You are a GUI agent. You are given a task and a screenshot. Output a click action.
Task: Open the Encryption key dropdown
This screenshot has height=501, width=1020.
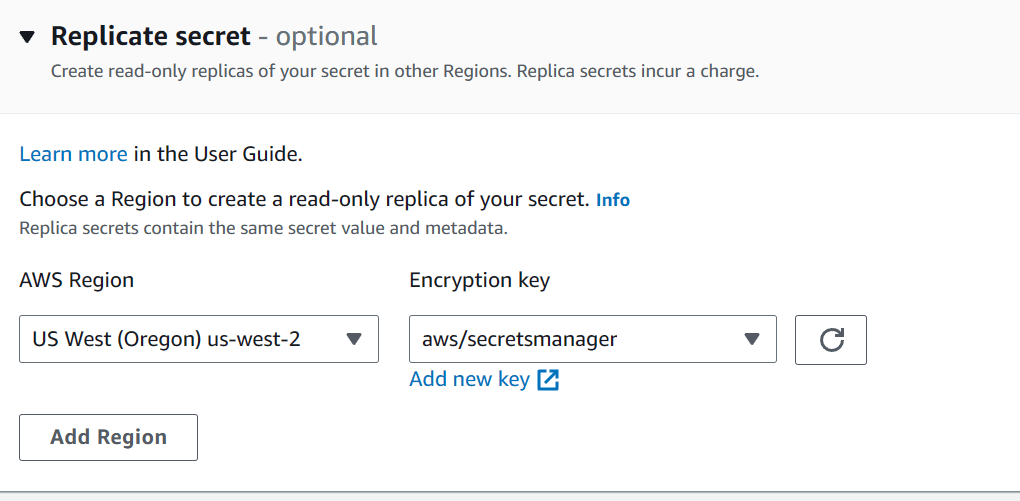click(592, 339)
